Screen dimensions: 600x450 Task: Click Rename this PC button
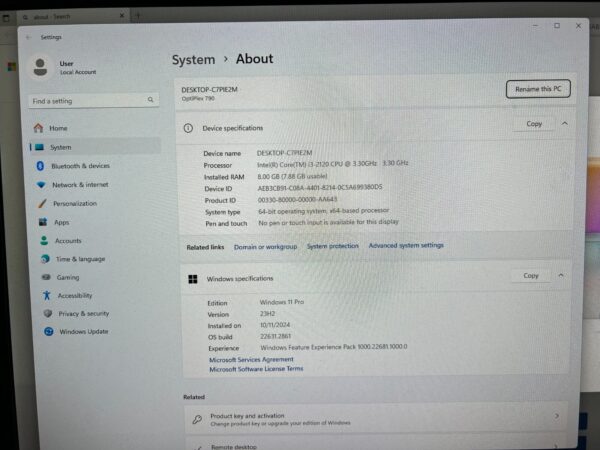point(538,89)
